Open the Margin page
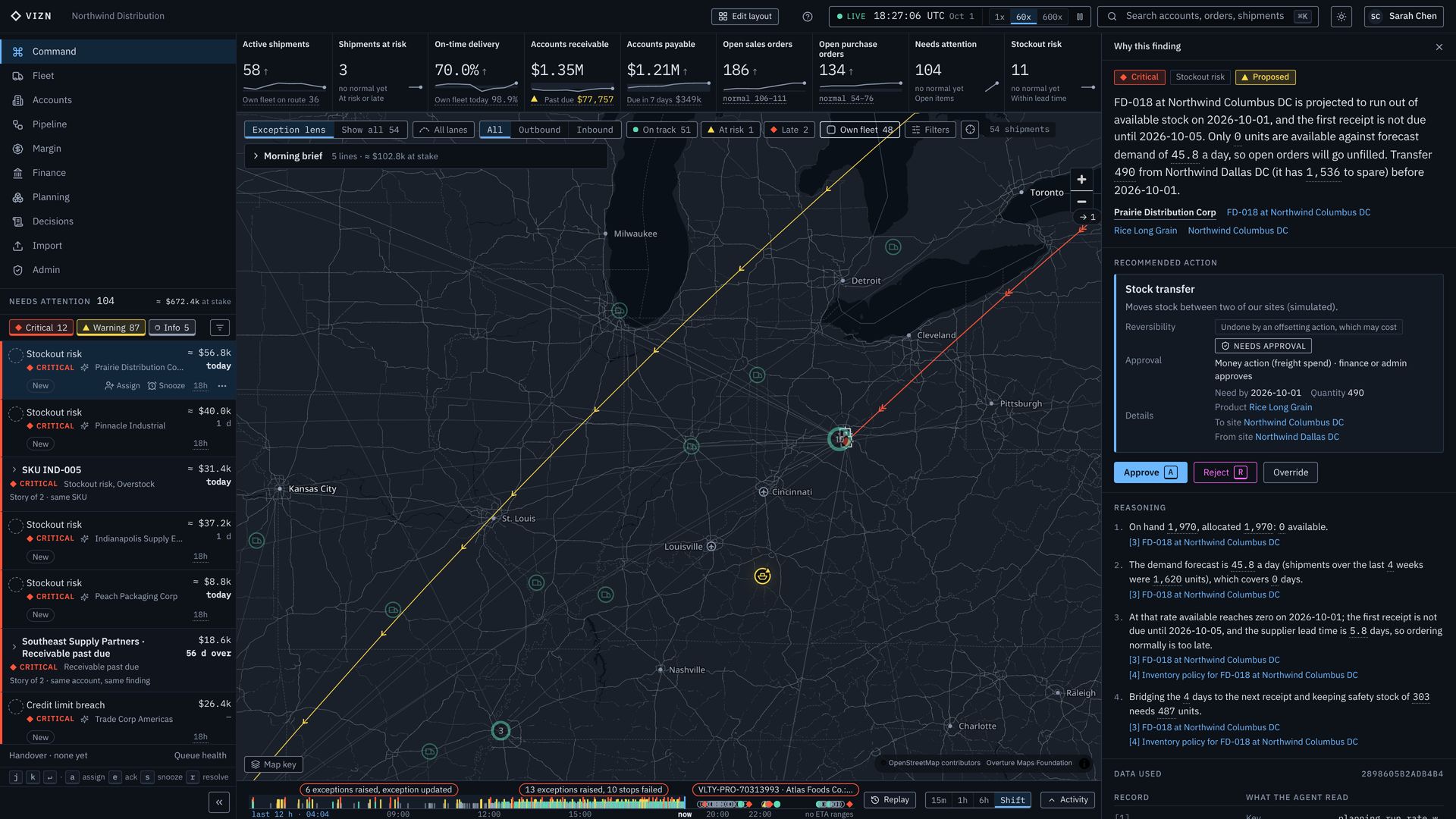 click(118, 149)
